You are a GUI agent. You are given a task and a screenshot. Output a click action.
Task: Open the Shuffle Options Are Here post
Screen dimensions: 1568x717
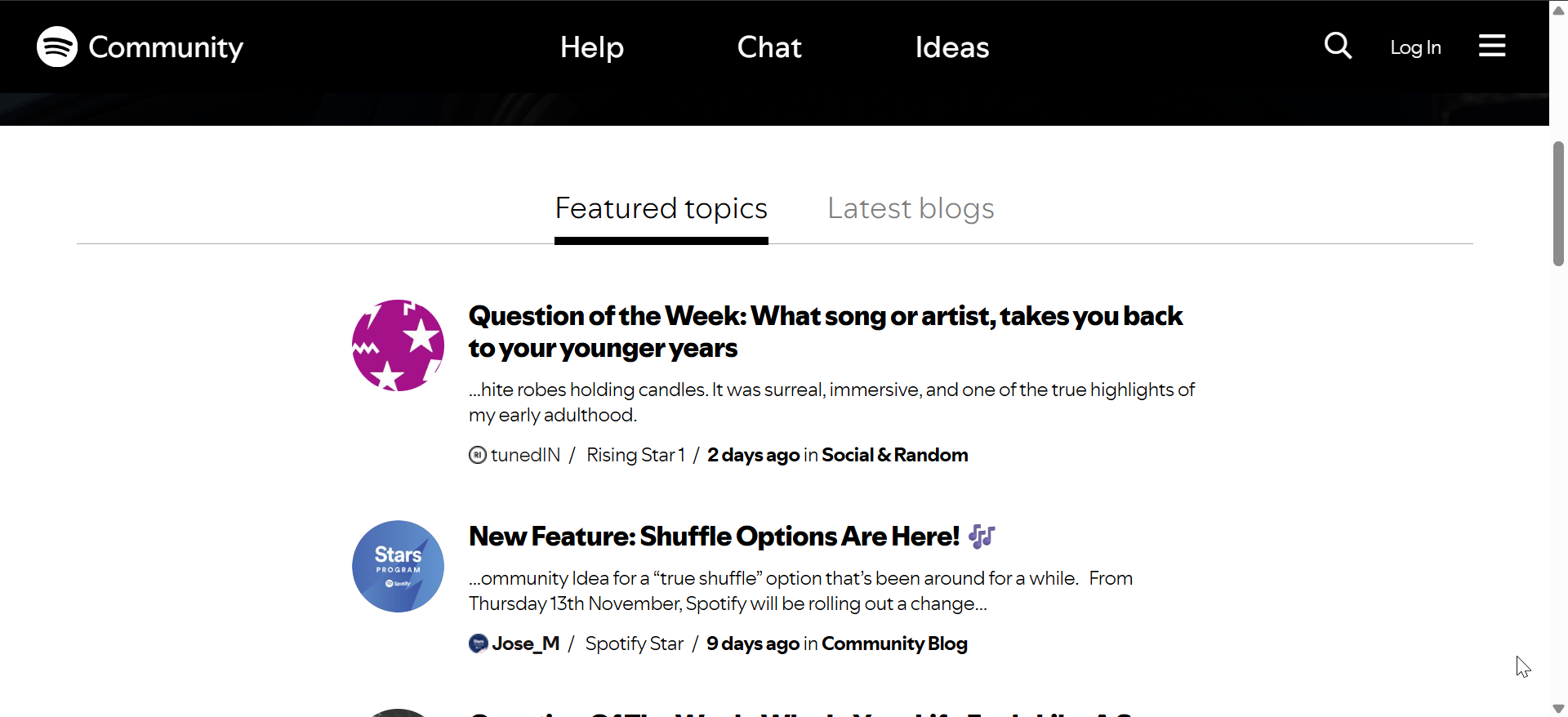[x=714, y=537]
